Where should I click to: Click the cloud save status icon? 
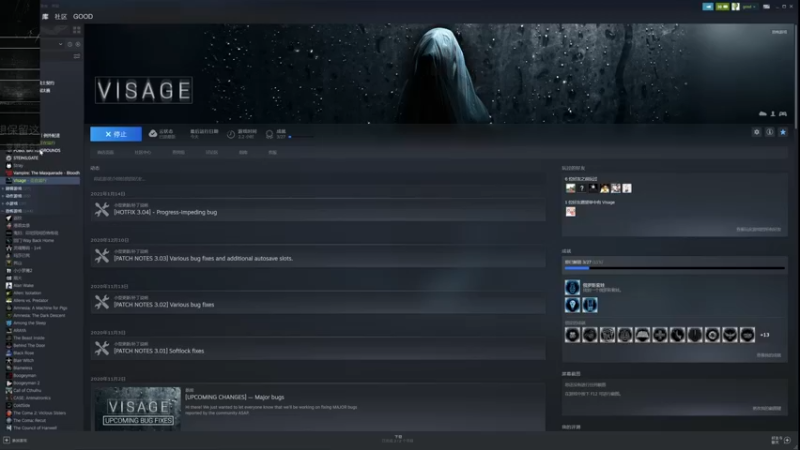point(153,134)
